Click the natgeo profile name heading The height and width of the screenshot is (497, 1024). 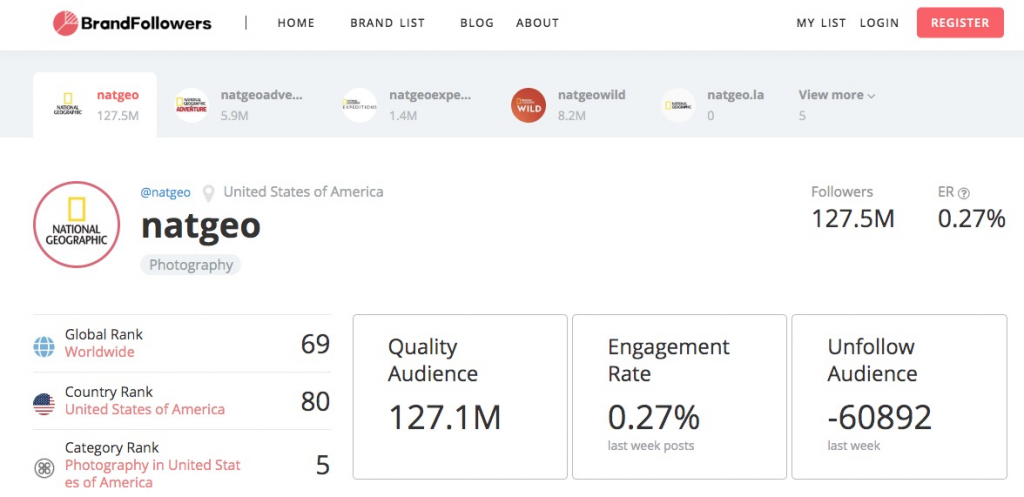point(200,225)
